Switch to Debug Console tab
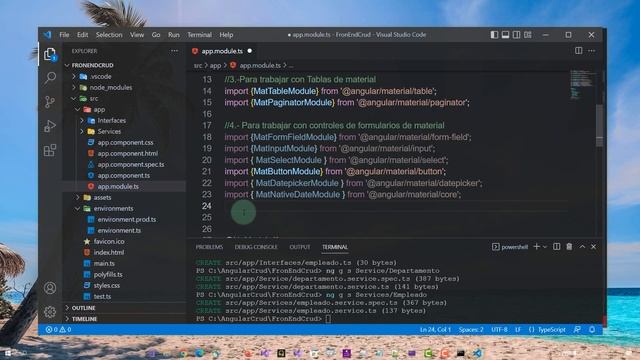Viewport: 640px width, 360px height. (256, 247)
